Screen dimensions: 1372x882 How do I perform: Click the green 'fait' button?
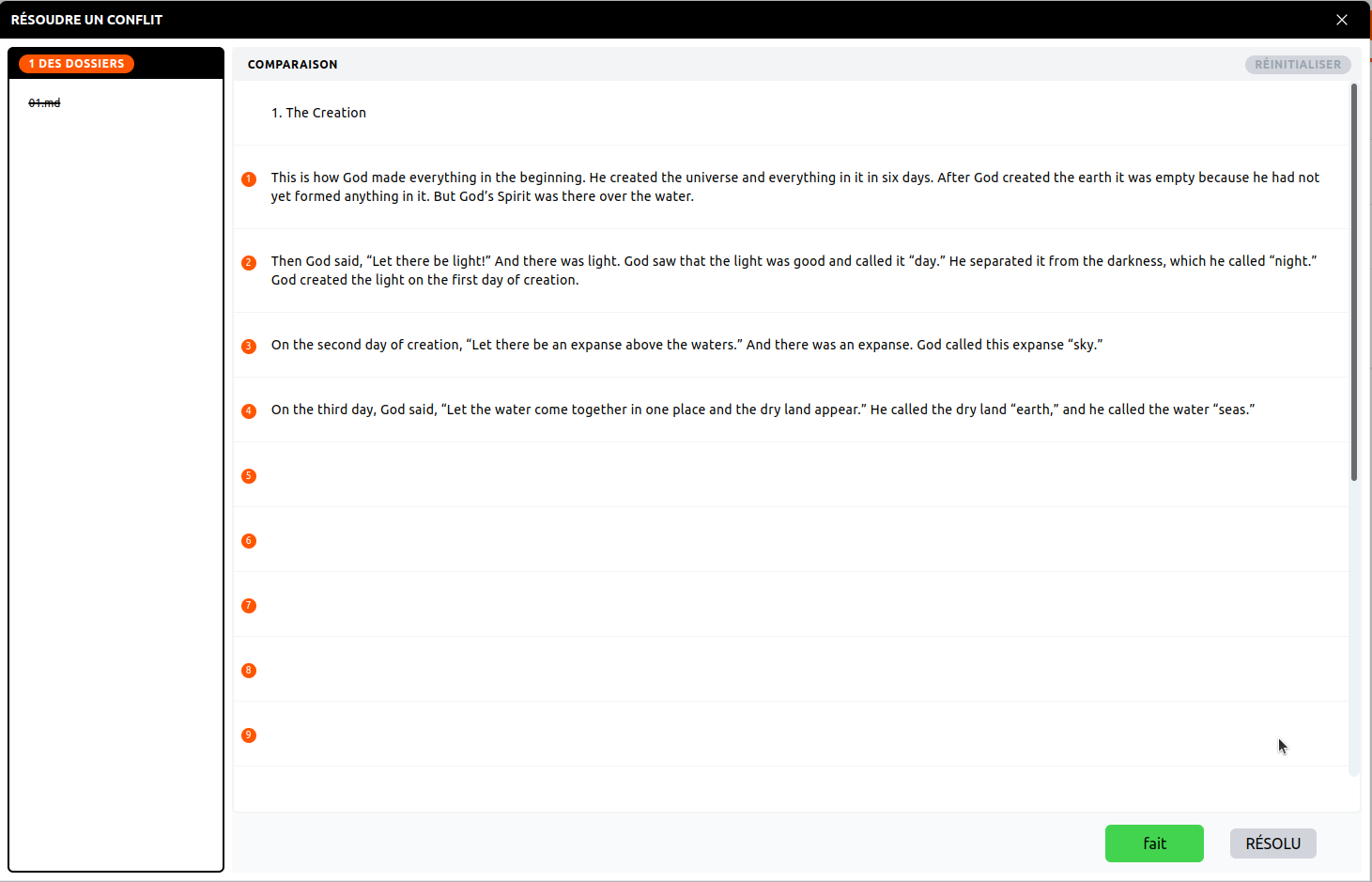[1154, 843]
